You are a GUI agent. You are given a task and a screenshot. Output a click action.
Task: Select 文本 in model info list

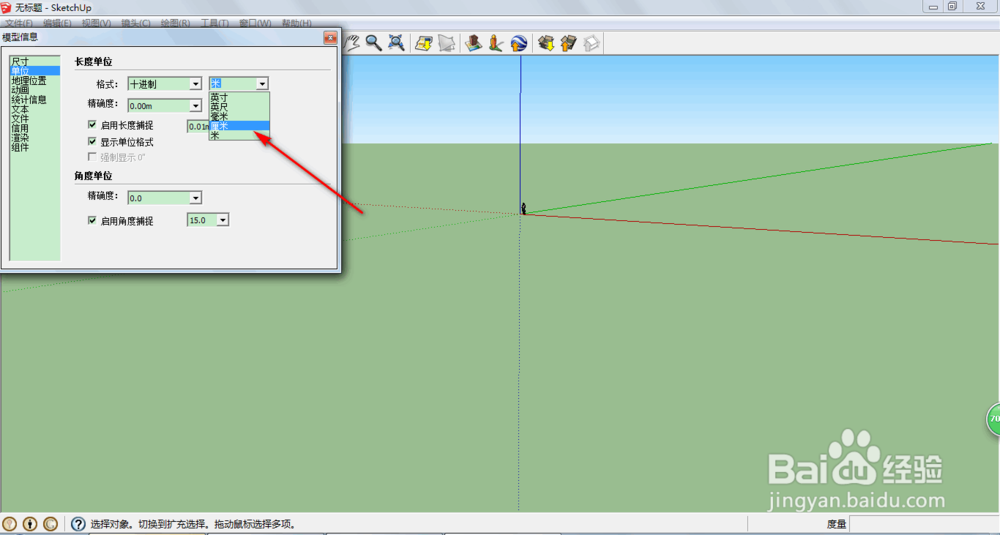click(35, 109)
